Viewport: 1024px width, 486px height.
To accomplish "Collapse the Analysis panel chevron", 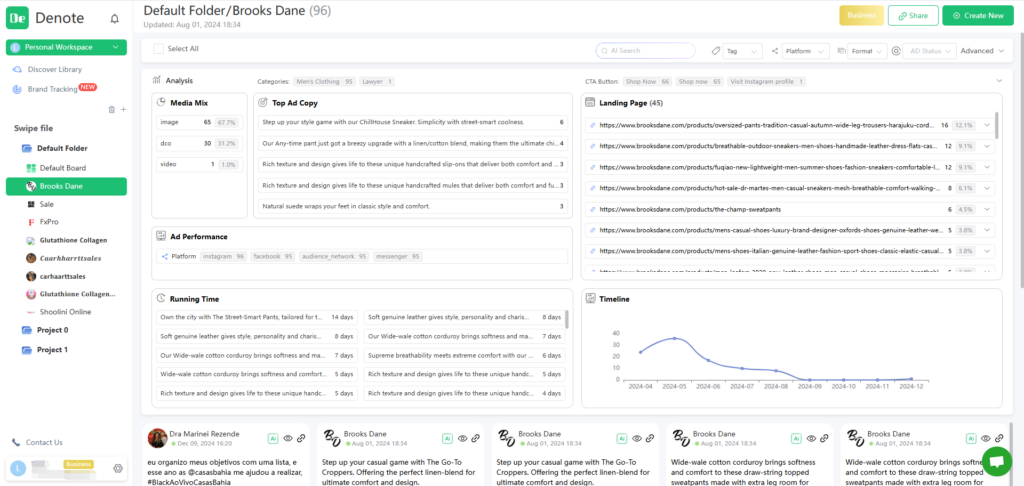I will [x=999, y=80].
